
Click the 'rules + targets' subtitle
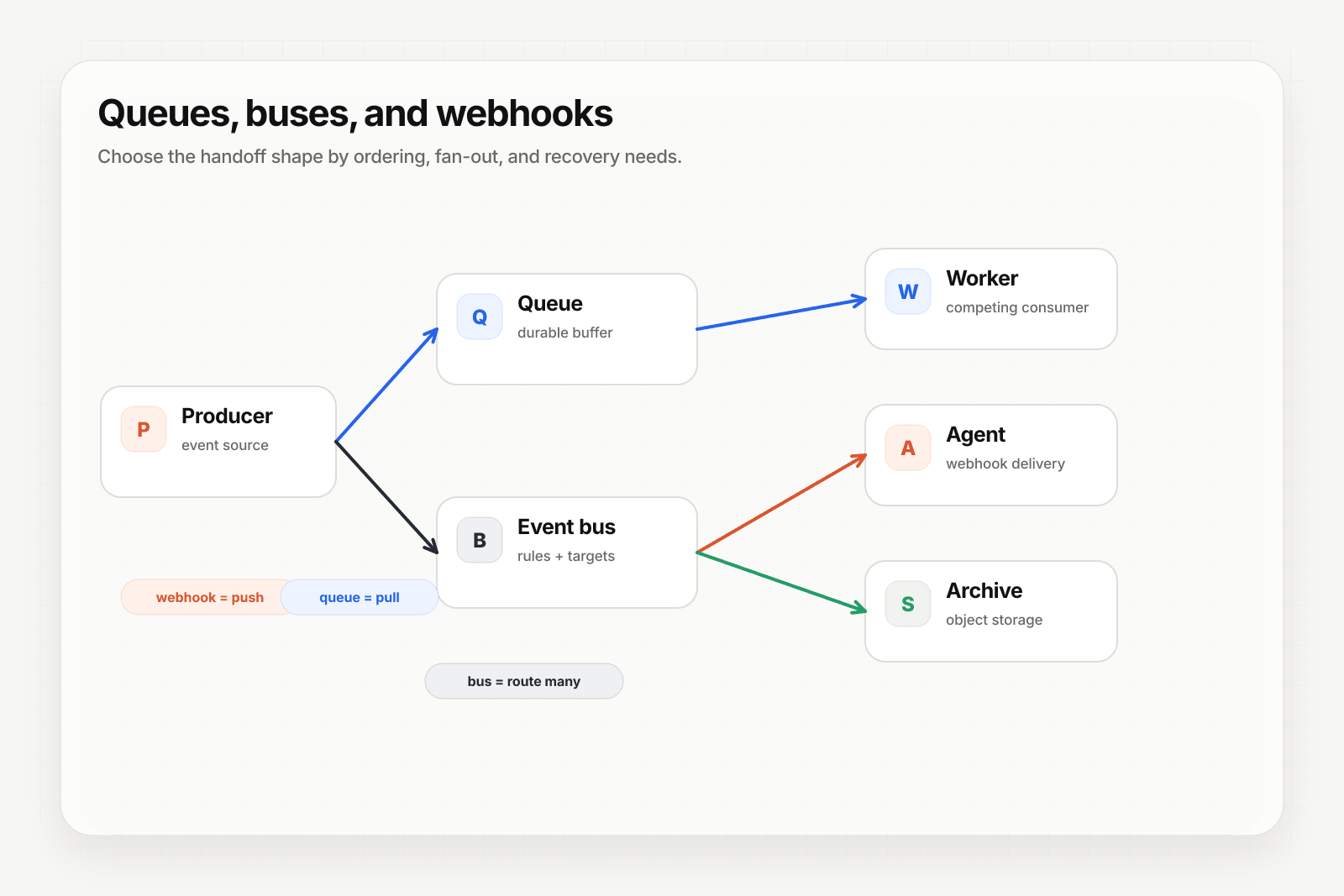coord(566,556)
